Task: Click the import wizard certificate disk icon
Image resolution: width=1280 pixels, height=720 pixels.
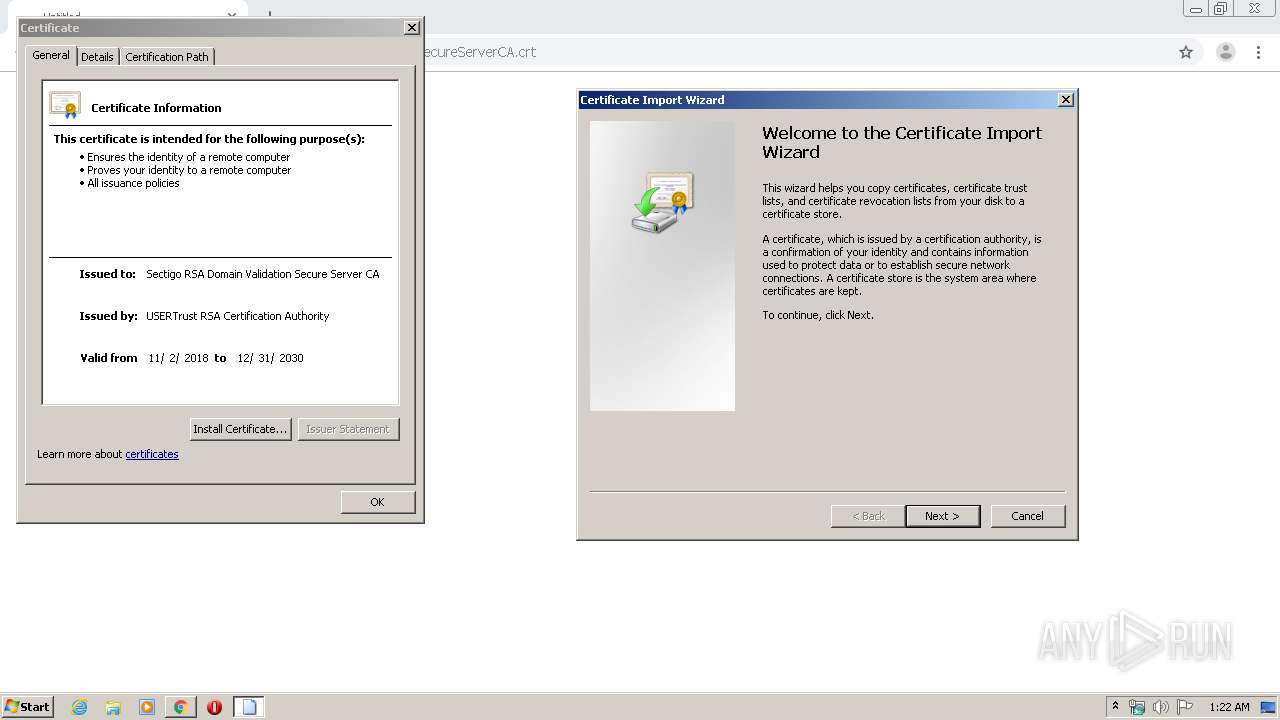Action: [662, 202]
